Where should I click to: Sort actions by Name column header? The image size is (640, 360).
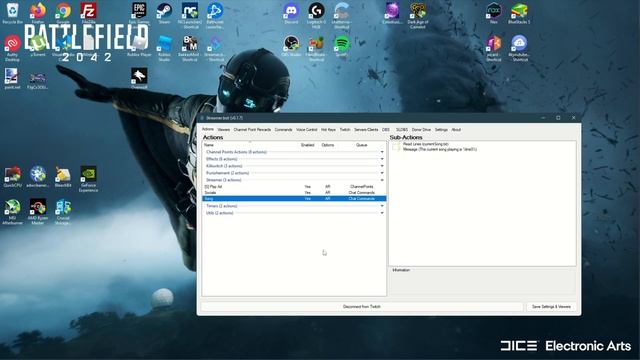point(209,145)
